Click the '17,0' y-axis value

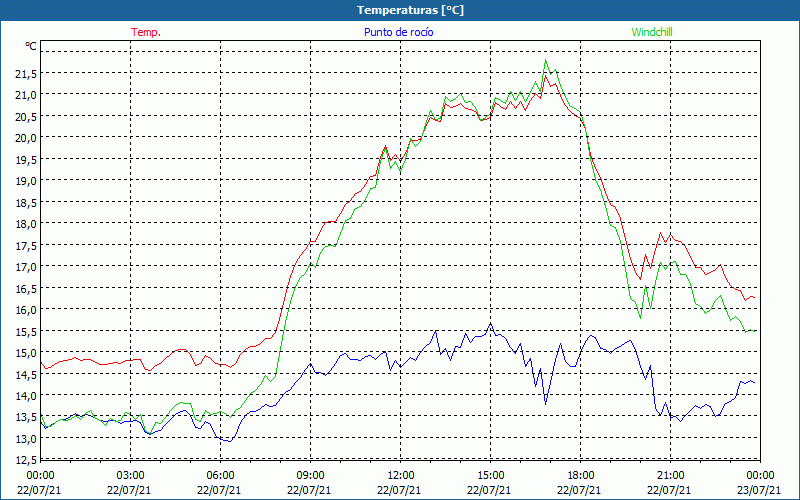26,266
